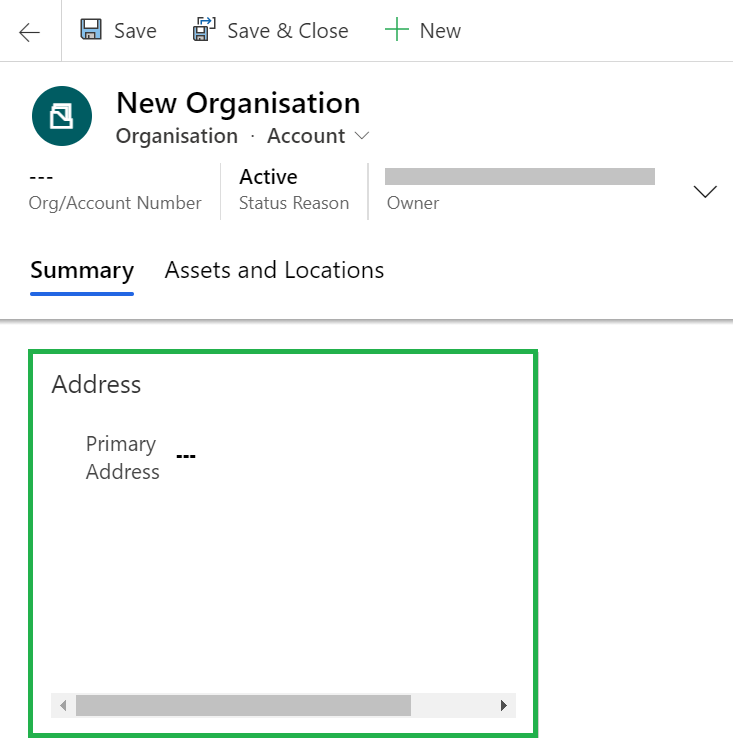733x738 pixels.
Task: Click the floppy disk Save icon
Action: pyautogui.click(x=91, y=30)
